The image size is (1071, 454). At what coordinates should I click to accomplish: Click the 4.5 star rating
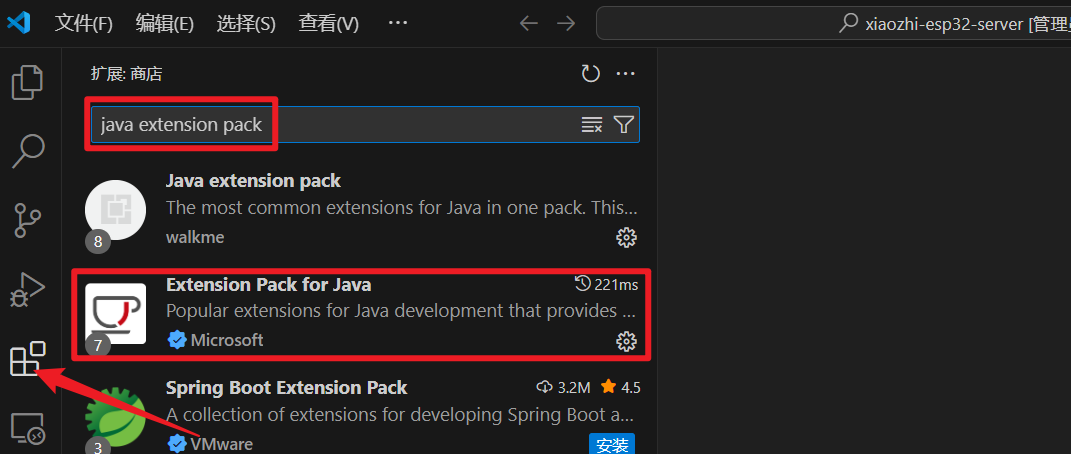coord(620,388)
